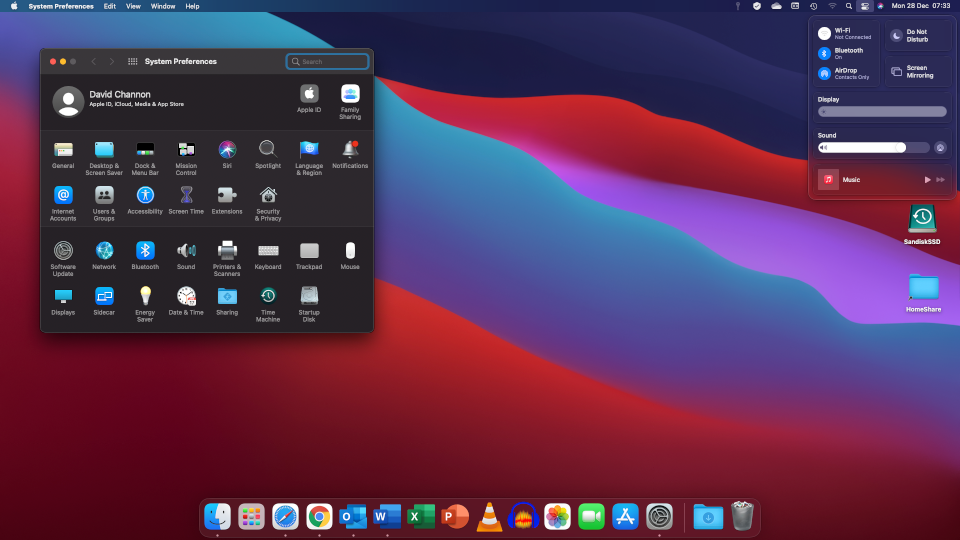
Task: Open Family Sharing settings
Action: pyautogui.click(x=350, y=102)
